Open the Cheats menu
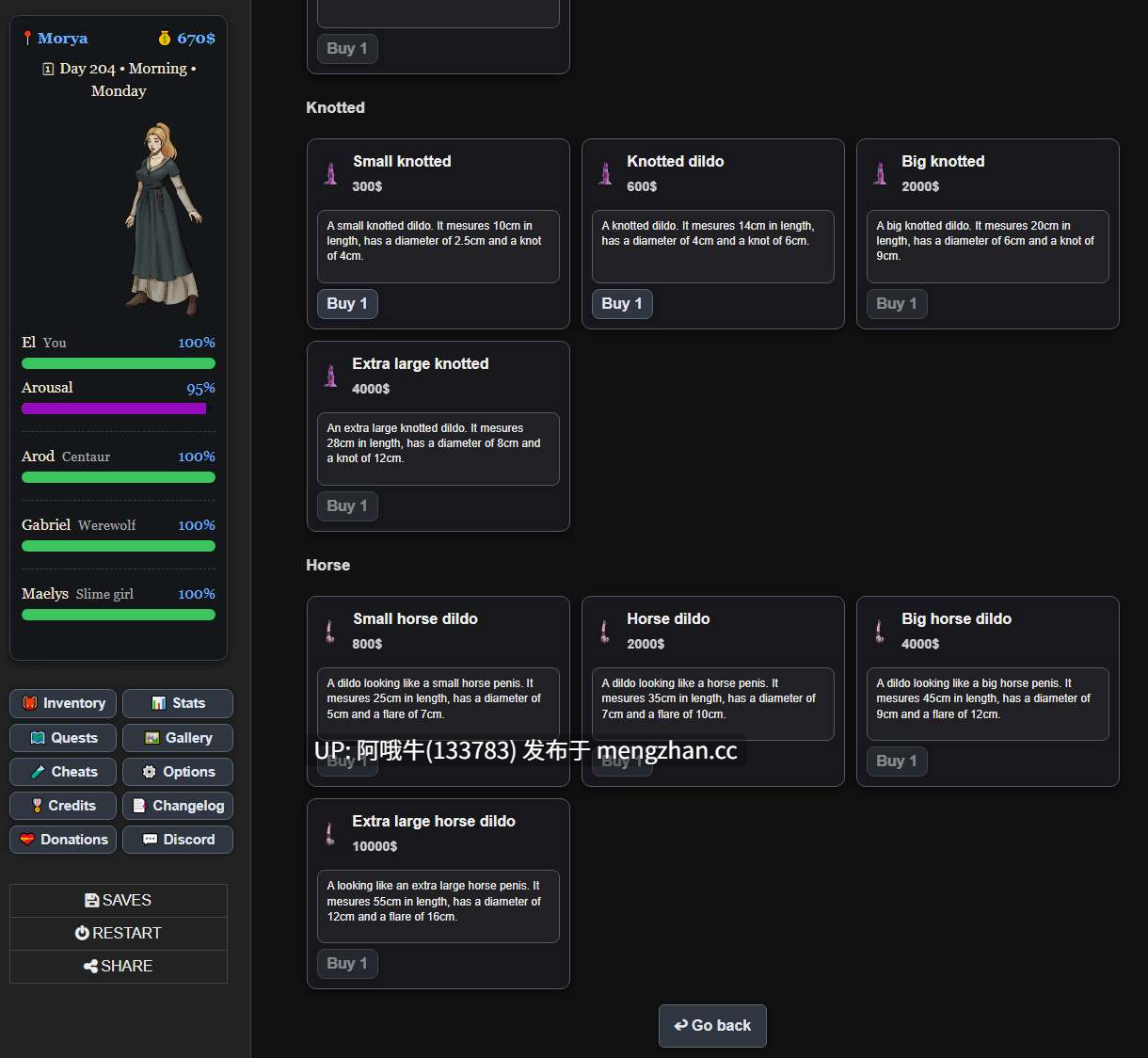This screenshot has width=1148, height=1058. tap(63, 772)
